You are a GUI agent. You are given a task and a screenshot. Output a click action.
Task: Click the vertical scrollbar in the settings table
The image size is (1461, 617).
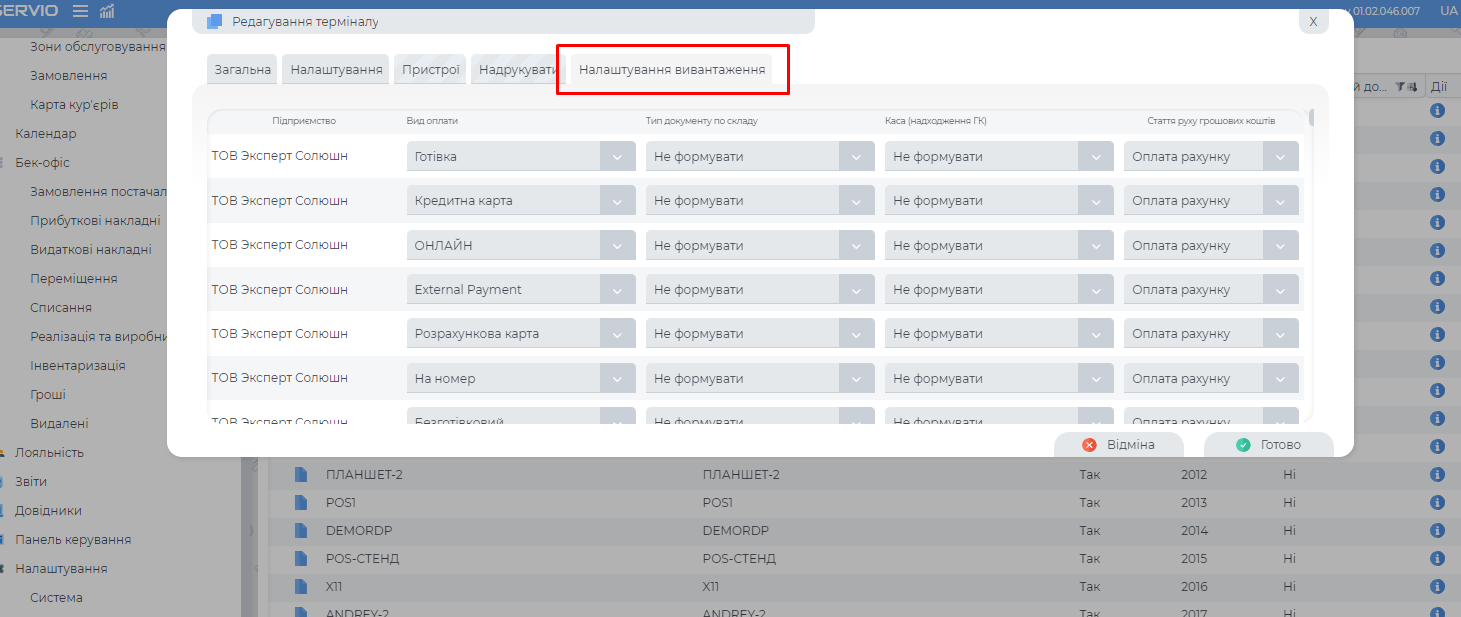point(1311,118)
